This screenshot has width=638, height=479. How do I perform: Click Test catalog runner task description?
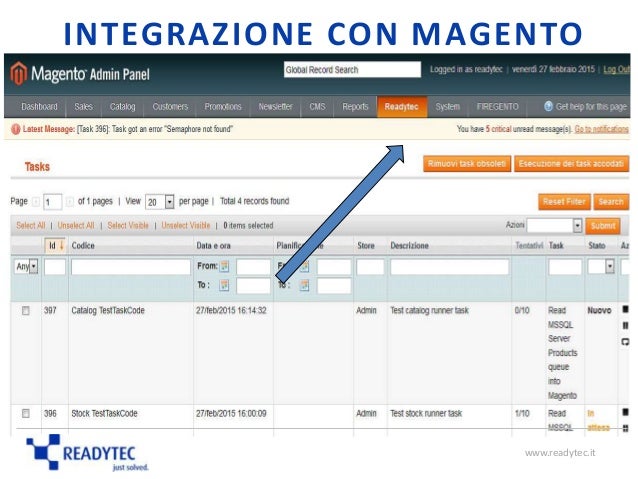pos(429,311)
